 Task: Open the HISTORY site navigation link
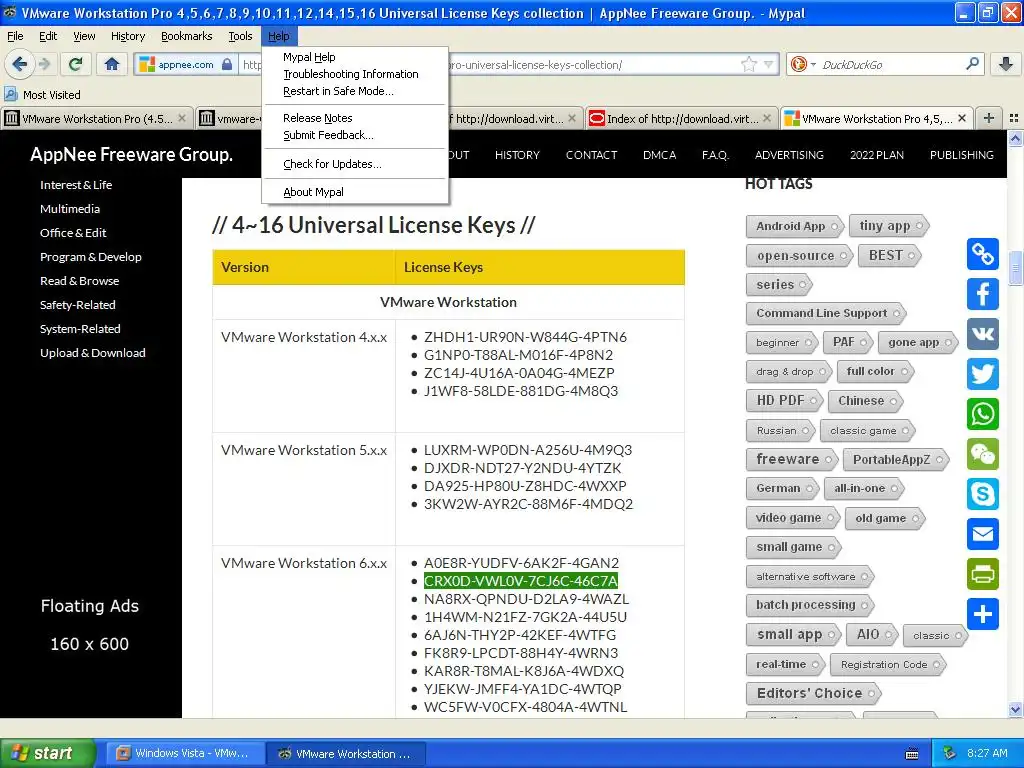(x=517, y=155)
